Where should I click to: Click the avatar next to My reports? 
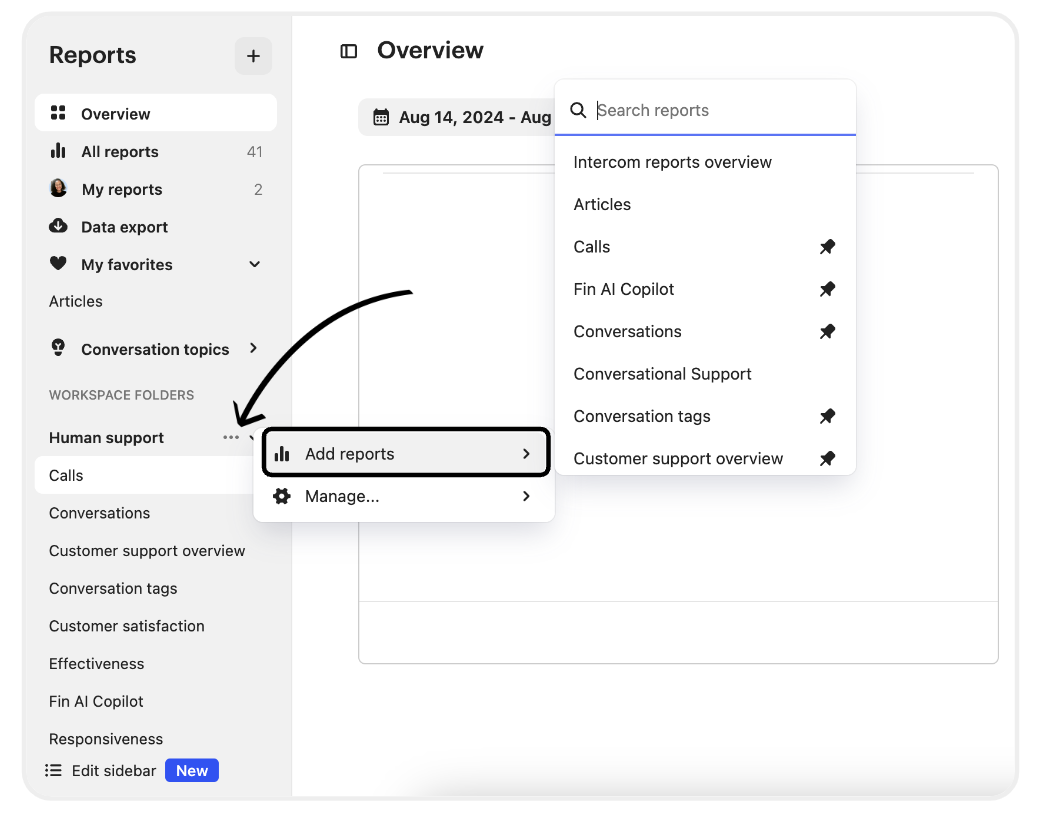tap(58, 189)
